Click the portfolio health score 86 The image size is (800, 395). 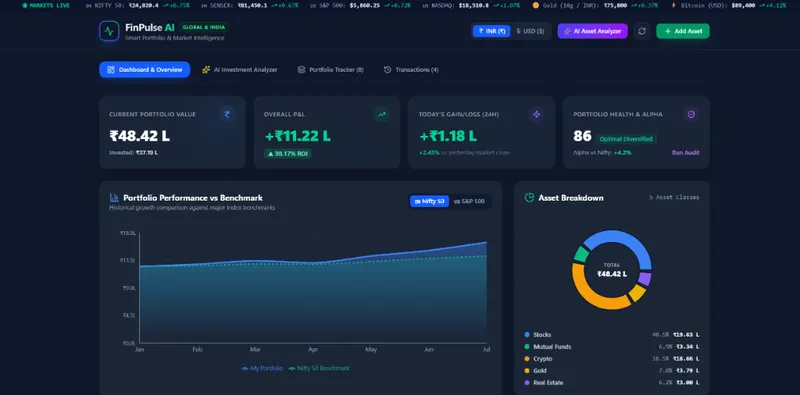tap(582, 136)
